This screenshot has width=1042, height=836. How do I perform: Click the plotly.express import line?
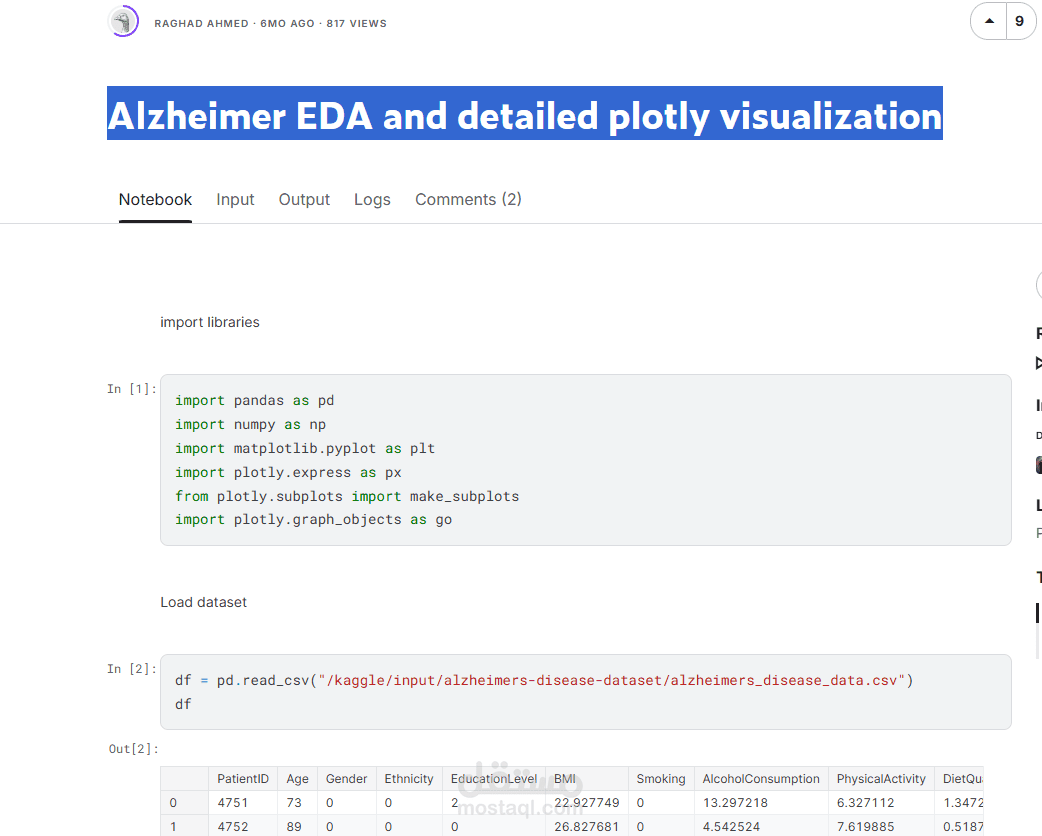(288, 472)
